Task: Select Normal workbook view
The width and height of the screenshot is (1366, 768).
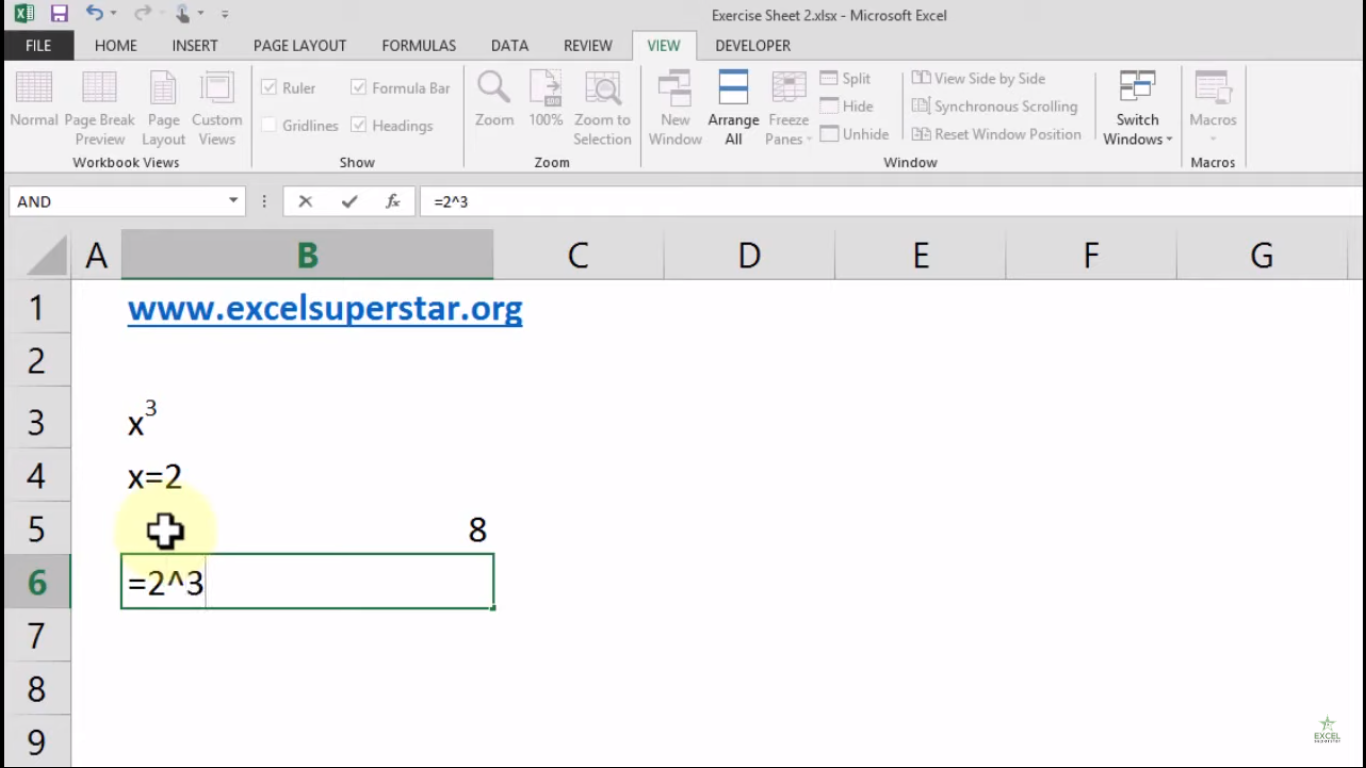Action: tap(34, 100)
